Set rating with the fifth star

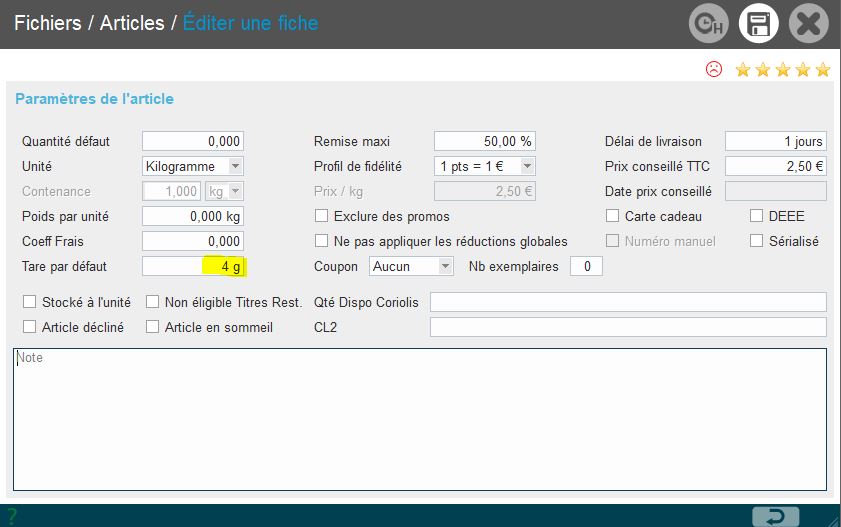(x=823, y=69)
